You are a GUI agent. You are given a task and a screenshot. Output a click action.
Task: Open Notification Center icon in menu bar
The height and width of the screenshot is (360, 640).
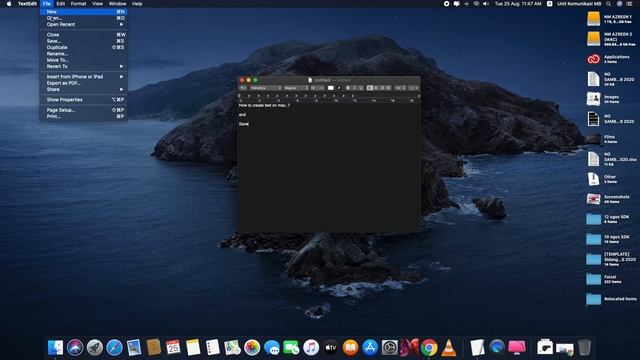629,4
